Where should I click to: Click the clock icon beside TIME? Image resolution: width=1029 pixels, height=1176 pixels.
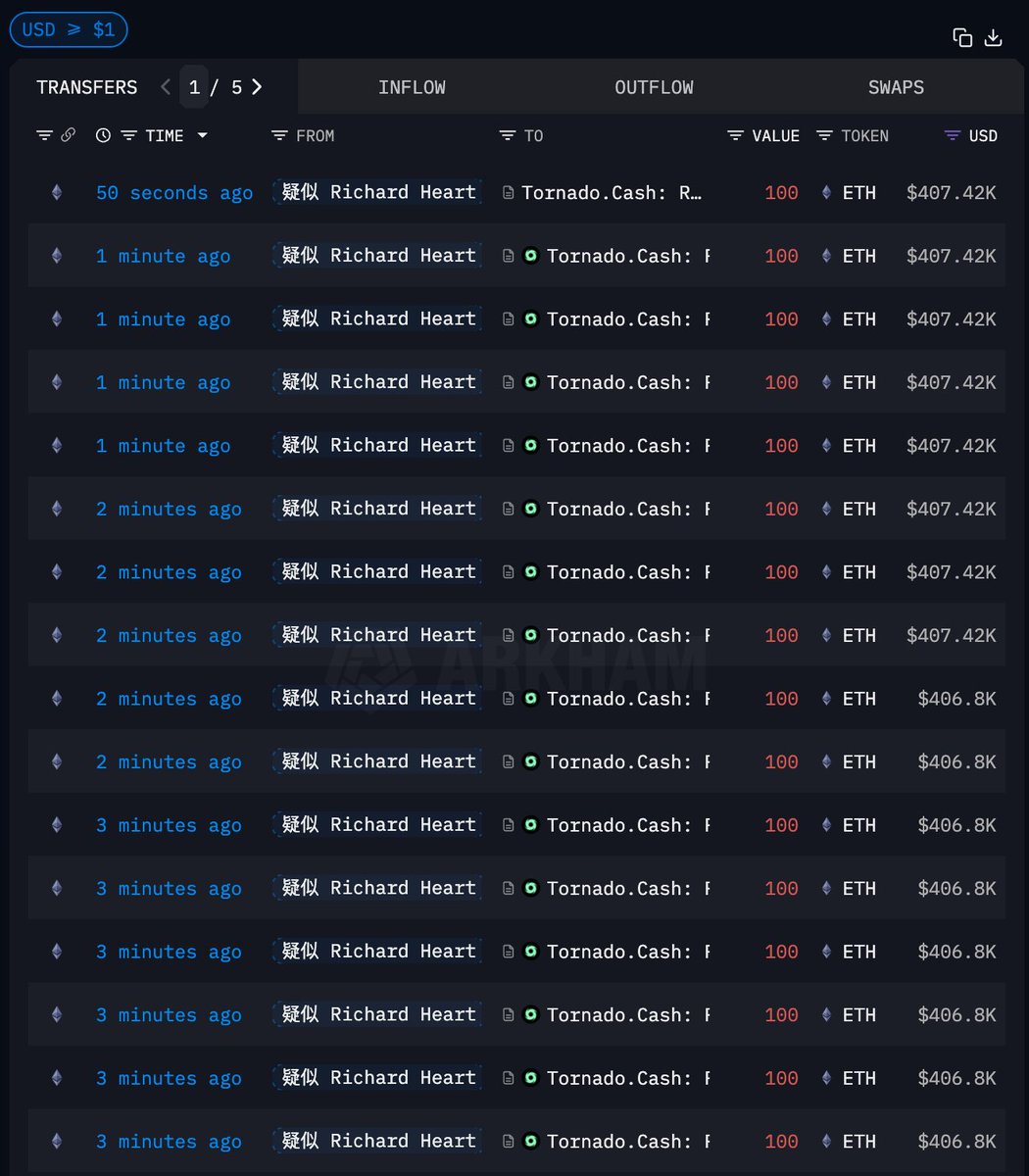click(103, 135)
